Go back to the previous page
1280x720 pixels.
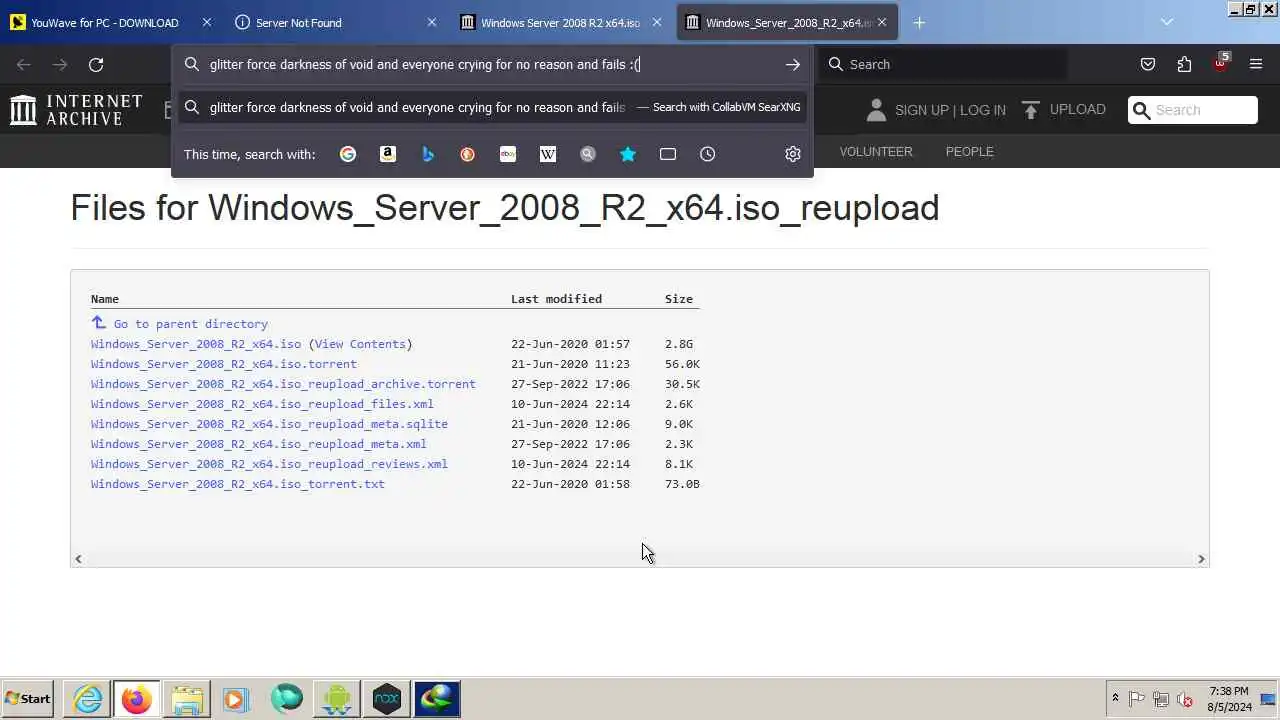coord(24,64)
